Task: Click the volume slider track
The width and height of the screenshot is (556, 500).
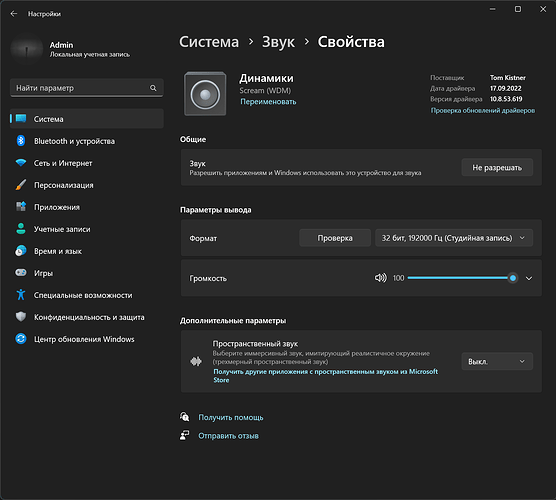Action: [462, 278]
